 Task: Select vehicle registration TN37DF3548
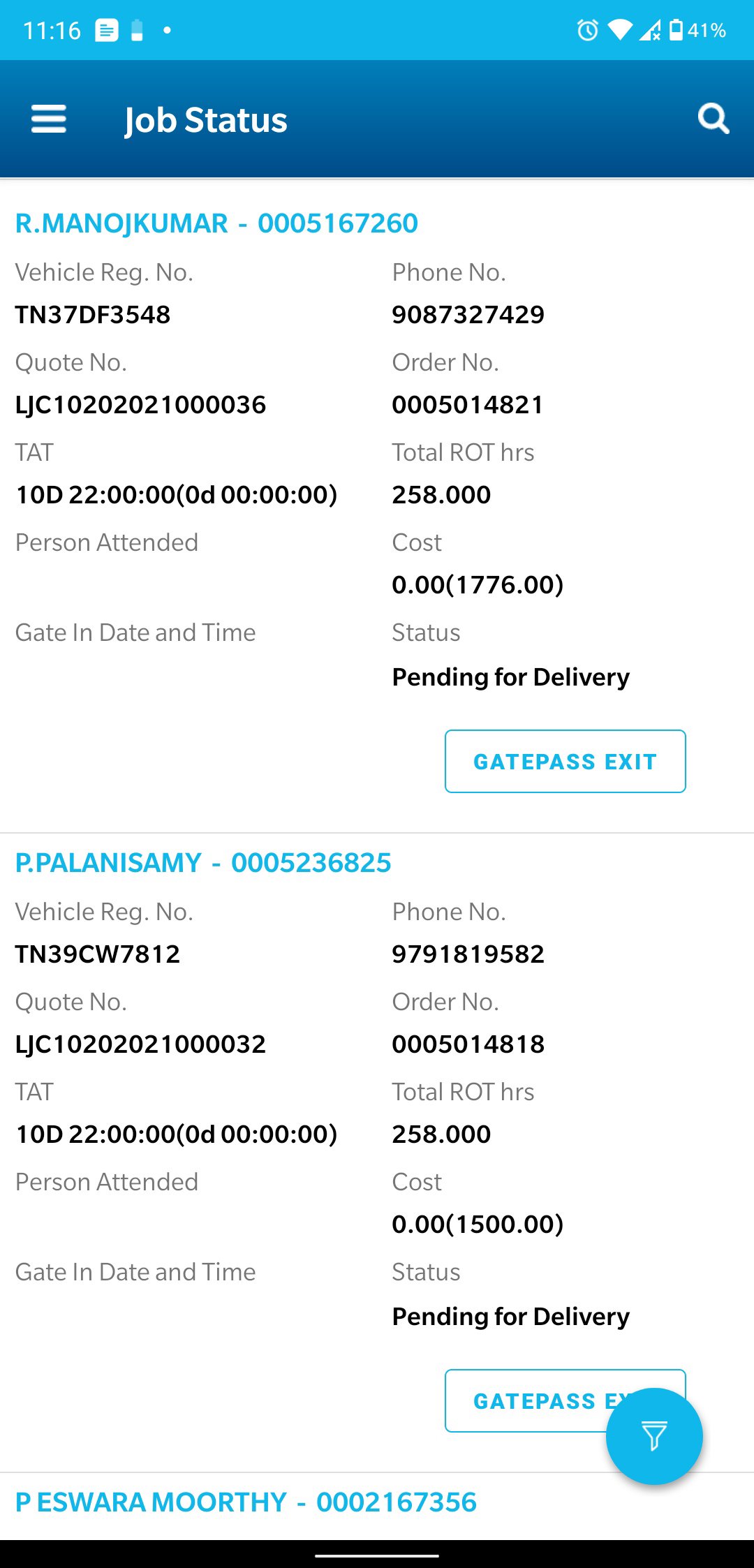93,315
